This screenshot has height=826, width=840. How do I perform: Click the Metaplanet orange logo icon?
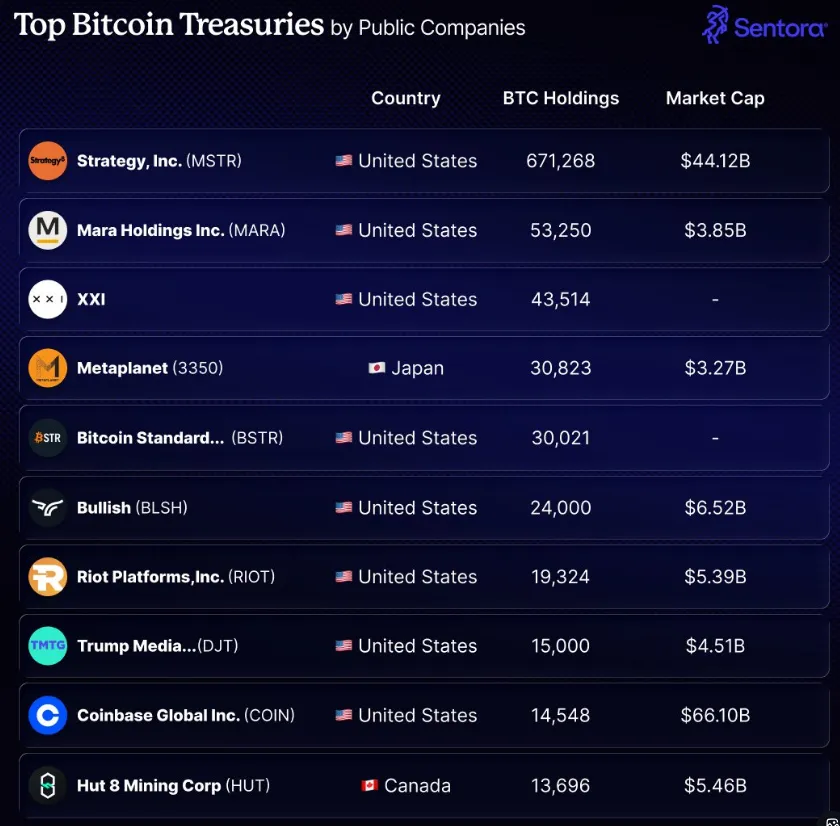coord(48,368)
